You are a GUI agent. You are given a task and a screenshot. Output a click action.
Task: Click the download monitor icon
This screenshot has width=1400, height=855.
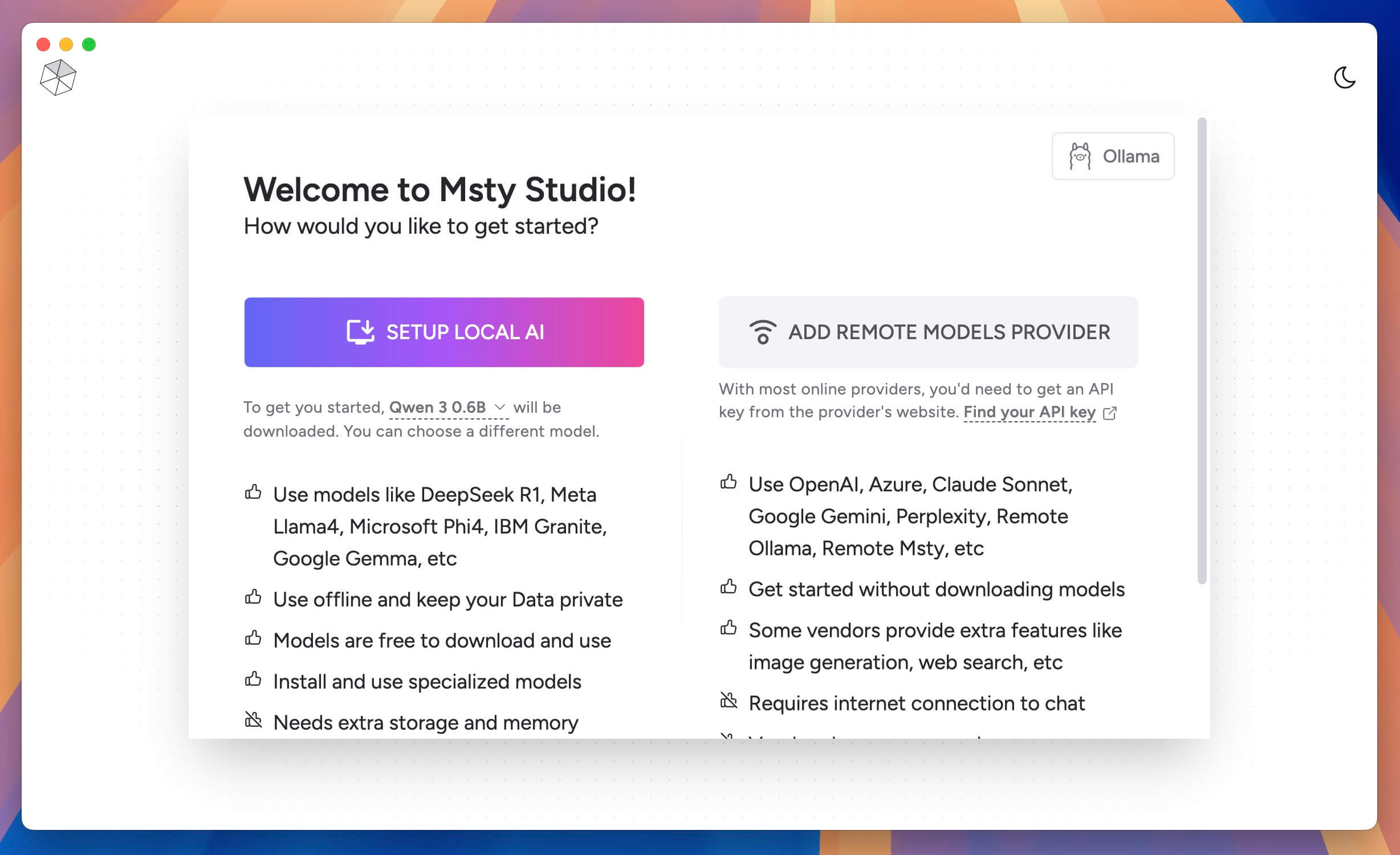point(360,332)
